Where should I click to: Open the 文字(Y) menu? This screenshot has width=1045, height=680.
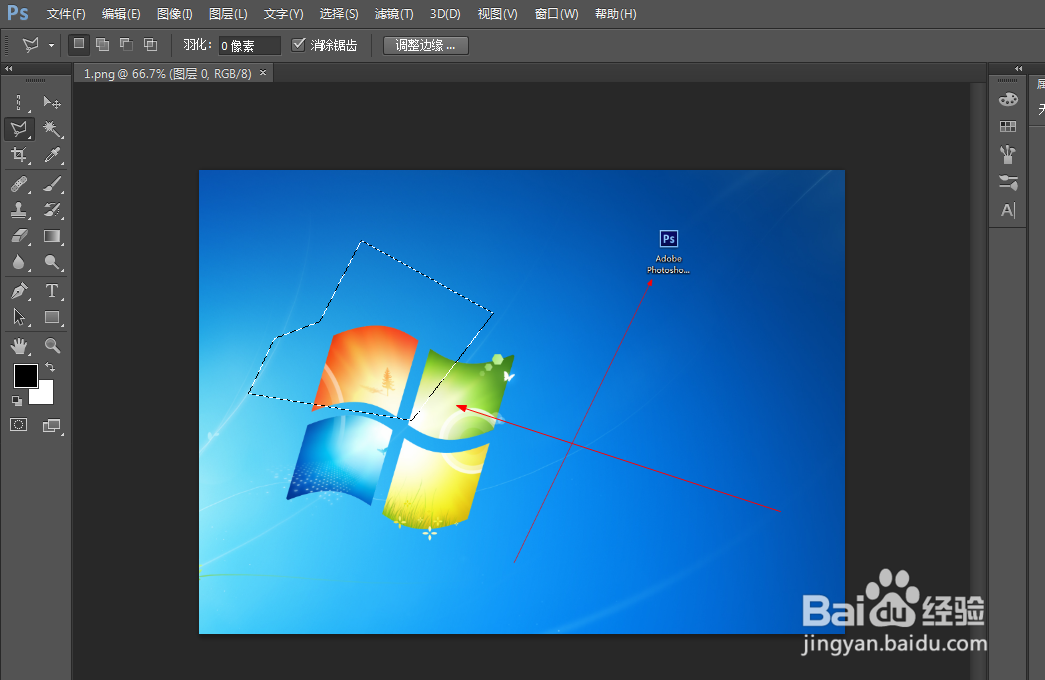click(283, 14)
